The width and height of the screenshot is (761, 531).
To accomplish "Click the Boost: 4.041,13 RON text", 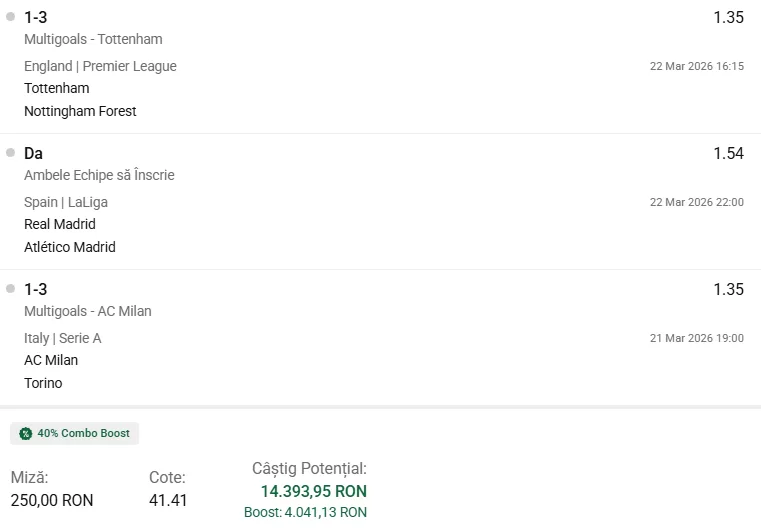I will click(305, 512).
